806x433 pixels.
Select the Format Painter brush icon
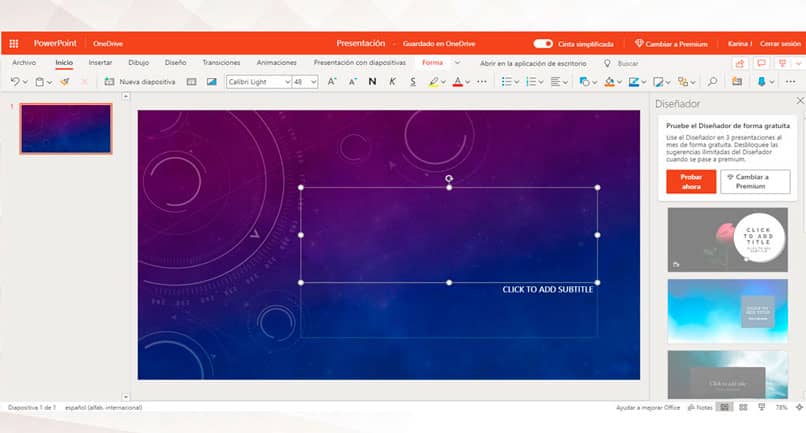click(x=65, y=81)
